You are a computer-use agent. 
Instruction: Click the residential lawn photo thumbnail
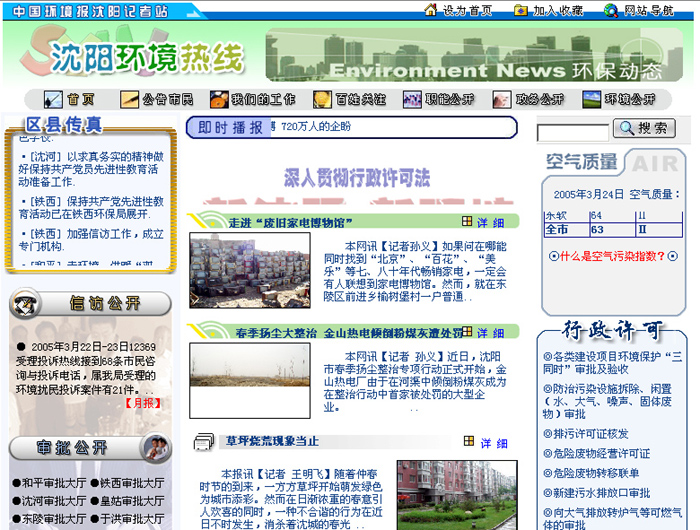(x=457, y=495)
